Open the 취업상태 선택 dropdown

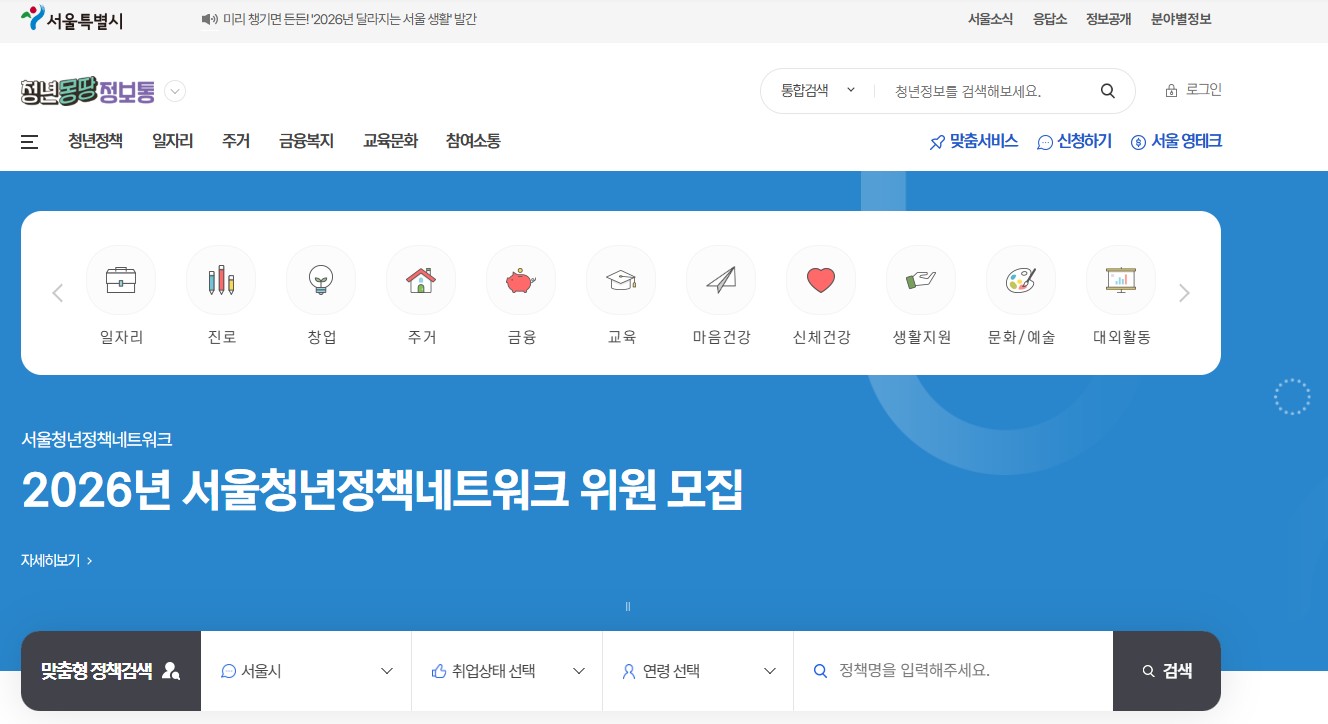tap(507, 671)
